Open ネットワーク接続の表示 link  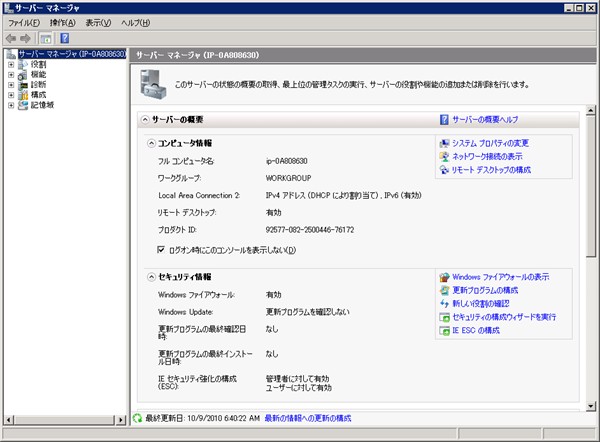pyautogui.click(x=487, y=157)
